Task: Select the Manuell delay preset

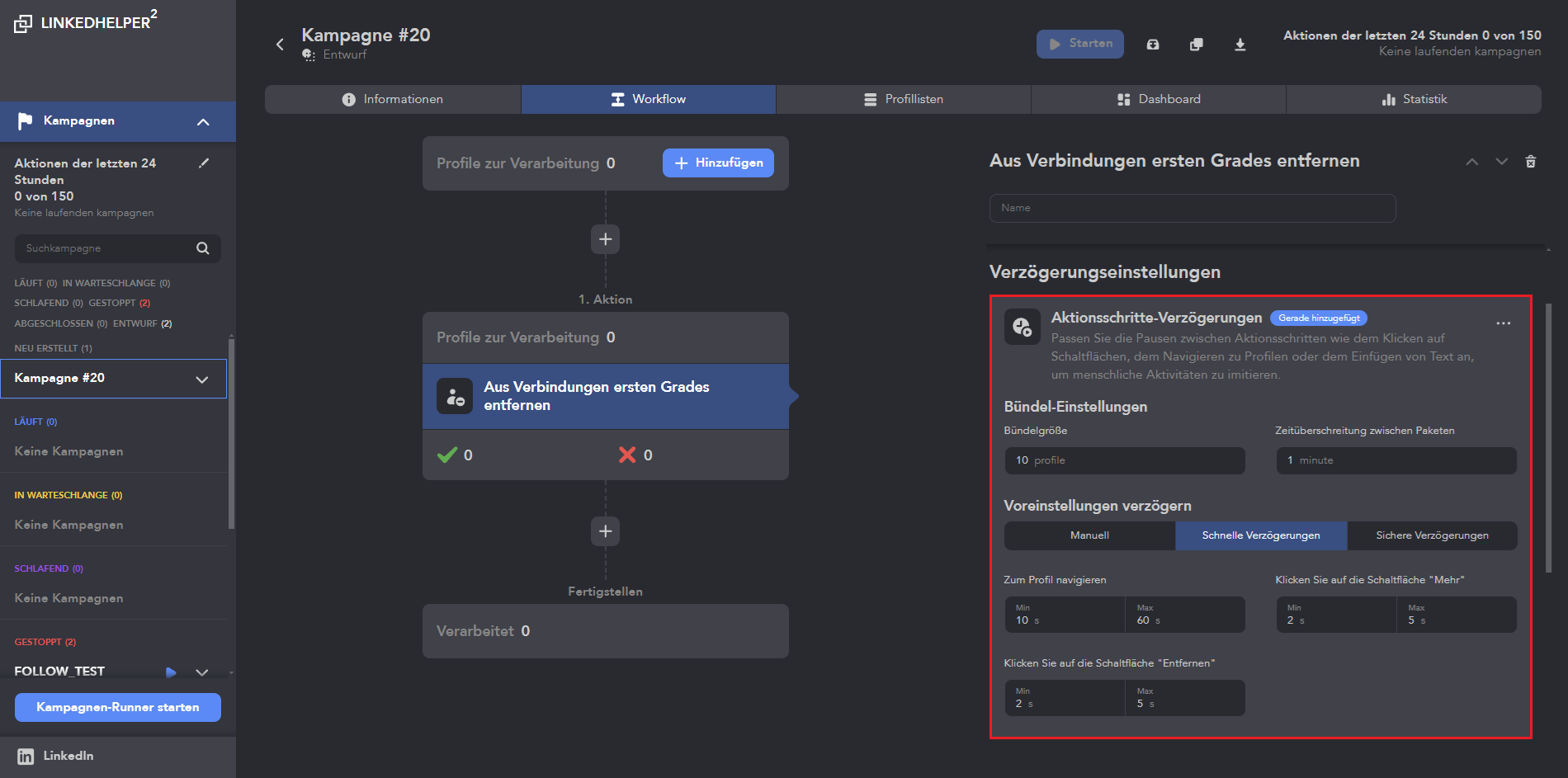Action: pyautogui.click(x=1089, y=535)
